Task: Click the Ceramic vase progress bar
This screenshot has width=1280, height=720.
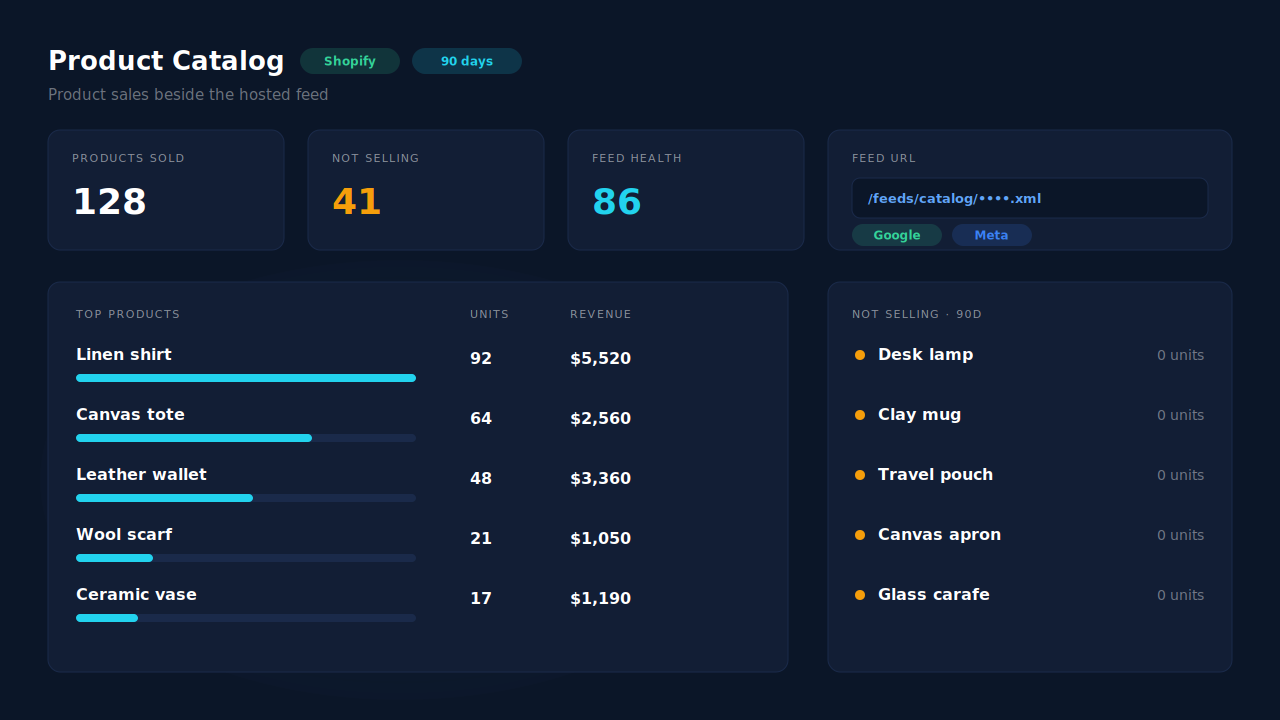Action: [246, 618]
